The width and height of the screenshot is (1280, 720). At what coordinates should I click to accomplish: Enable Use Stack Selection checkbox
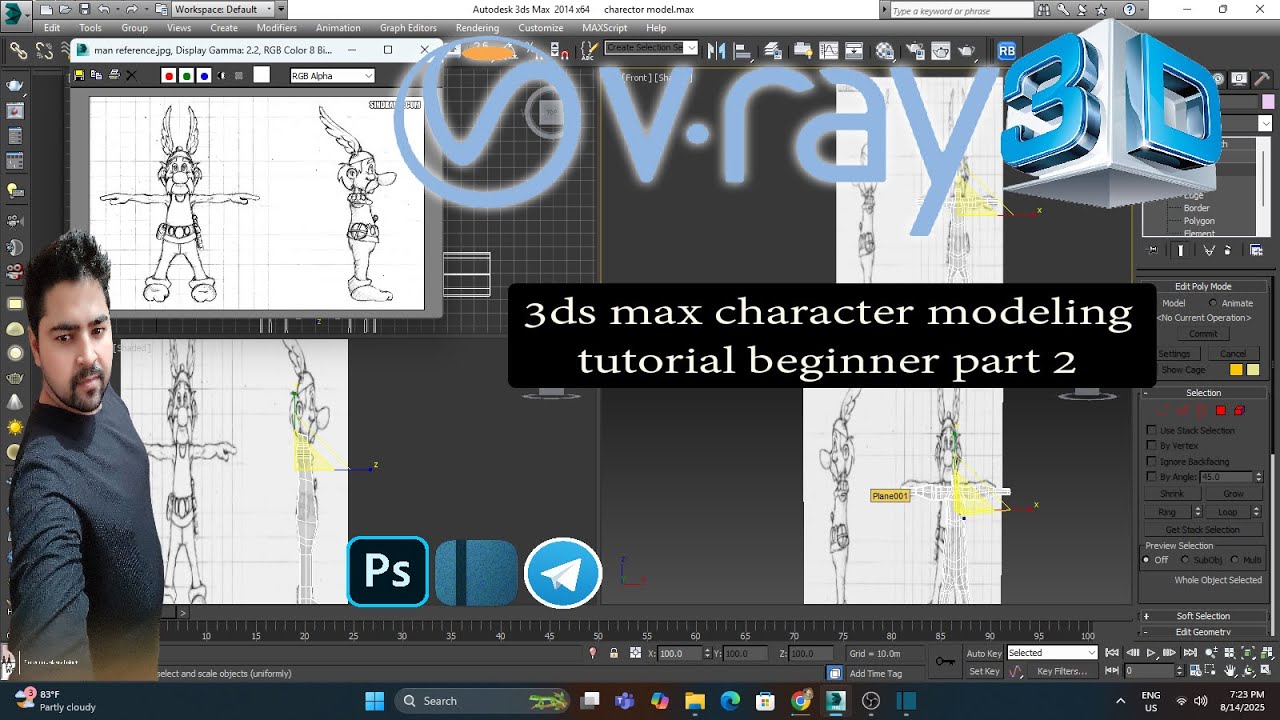[1151, 430]
